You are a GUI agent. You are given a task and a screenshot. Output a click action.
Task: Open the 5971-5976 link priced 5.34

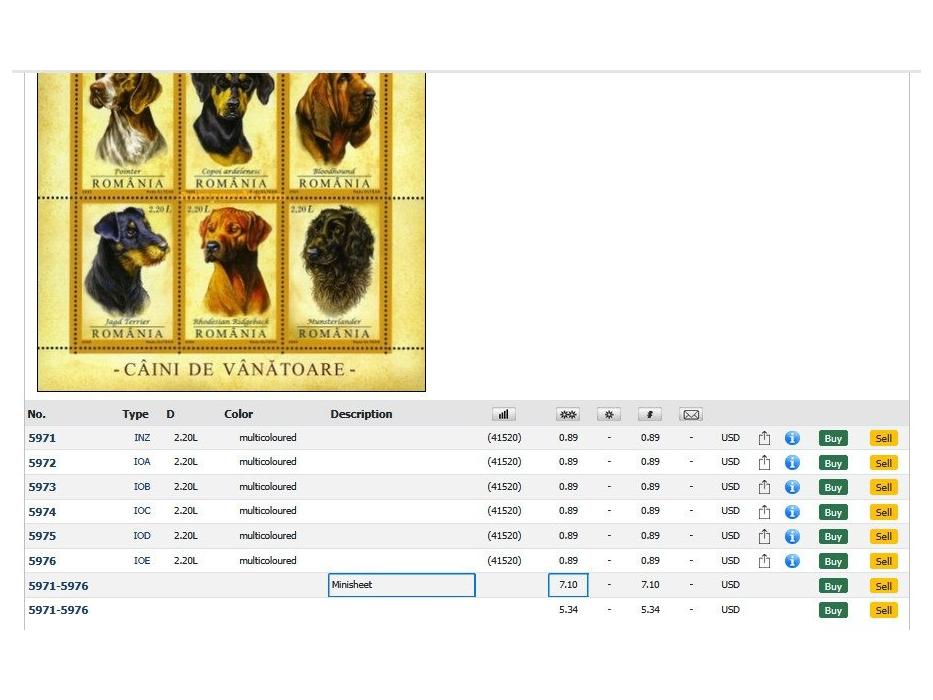(58, 610)
